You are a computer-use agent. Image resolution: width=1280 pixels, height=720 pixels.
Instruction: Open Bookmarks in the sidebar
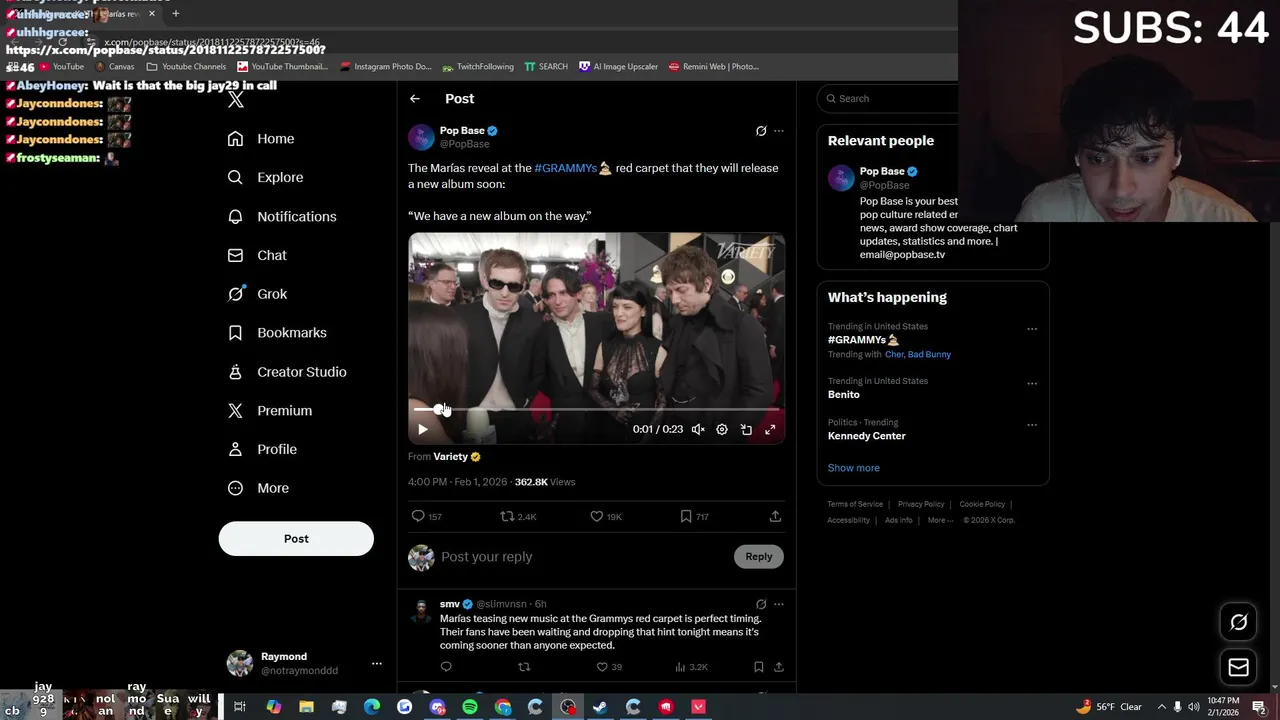[277, 333]
